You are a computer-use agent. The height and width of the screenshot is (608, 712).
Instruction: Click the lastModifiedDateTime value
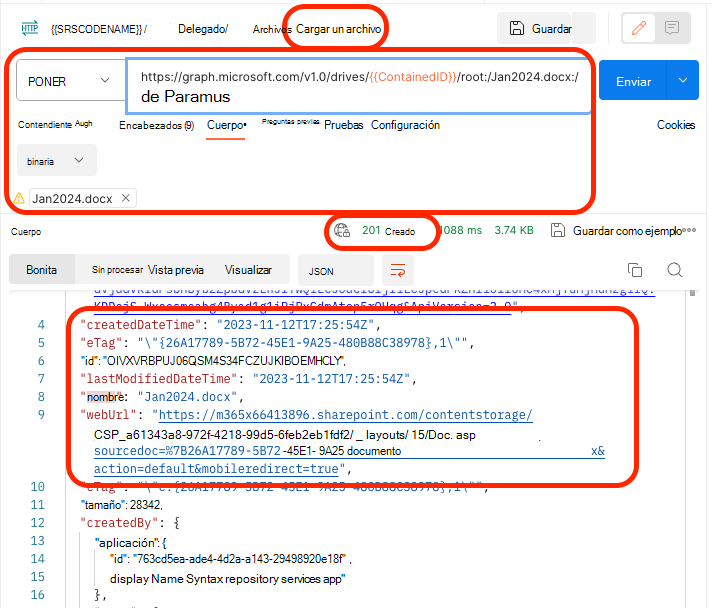coord(331,378)
